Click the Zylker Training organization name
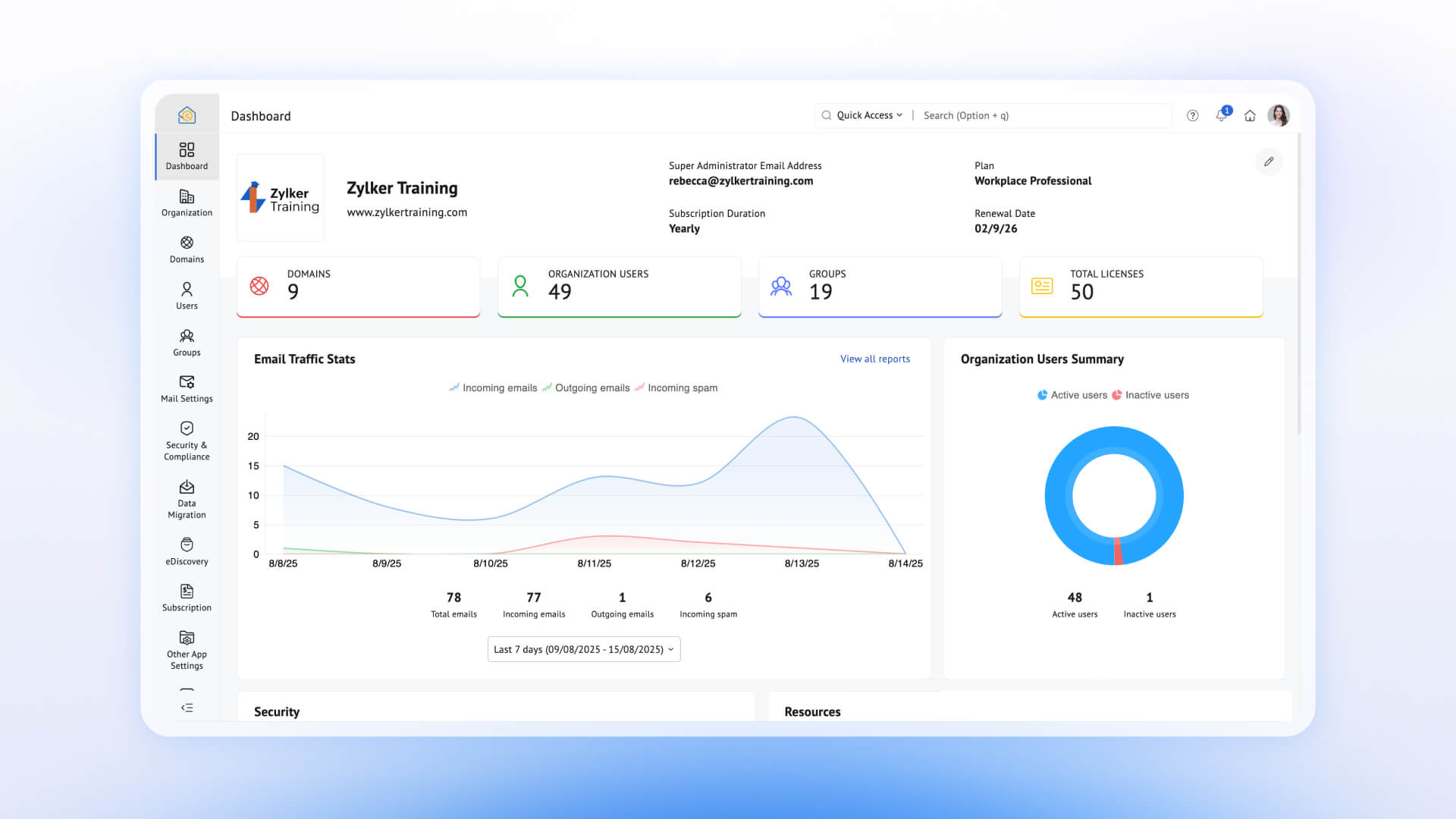The image size is (1456, 819). 402,188
